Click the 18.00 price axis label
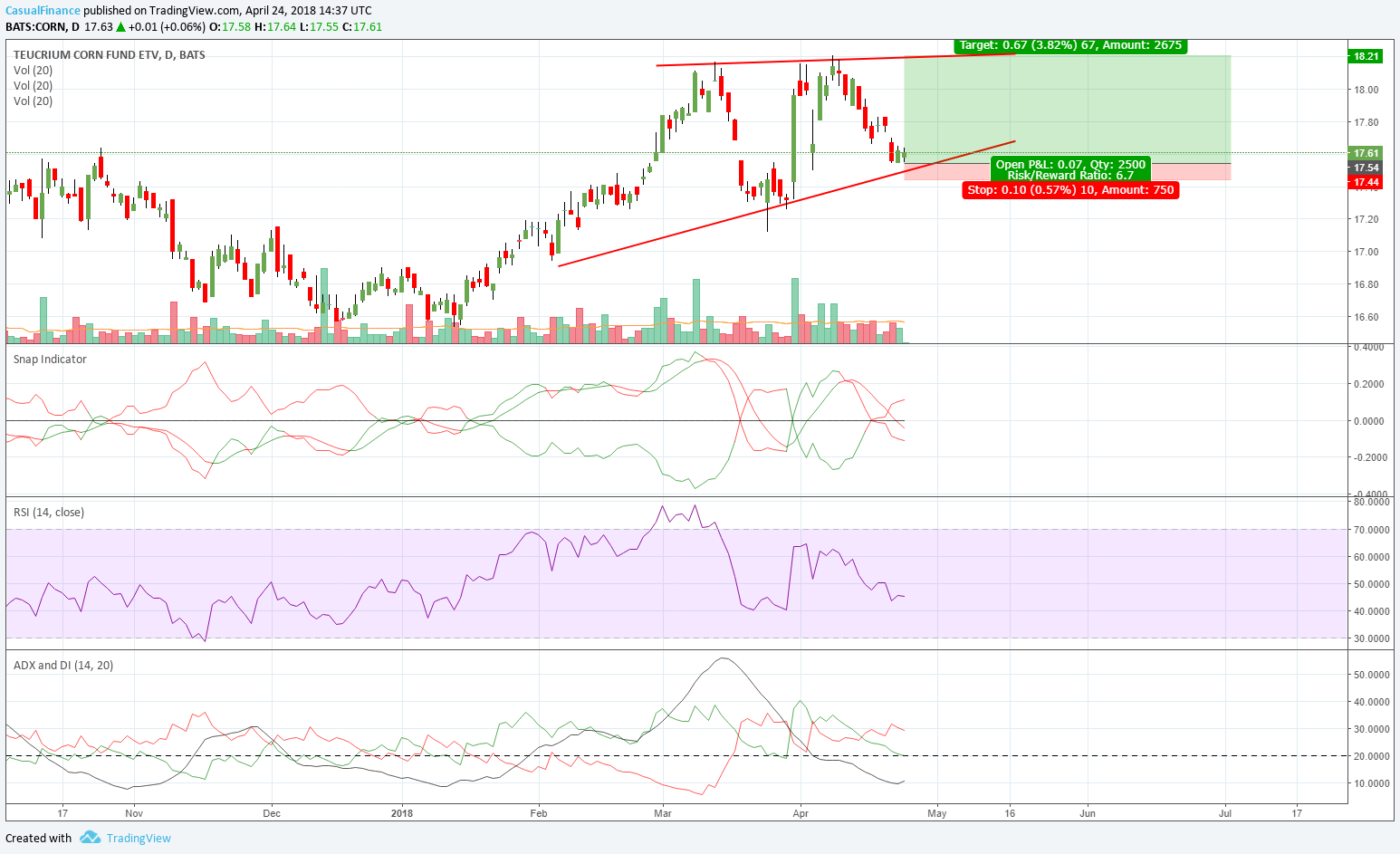 point(1366,90)
